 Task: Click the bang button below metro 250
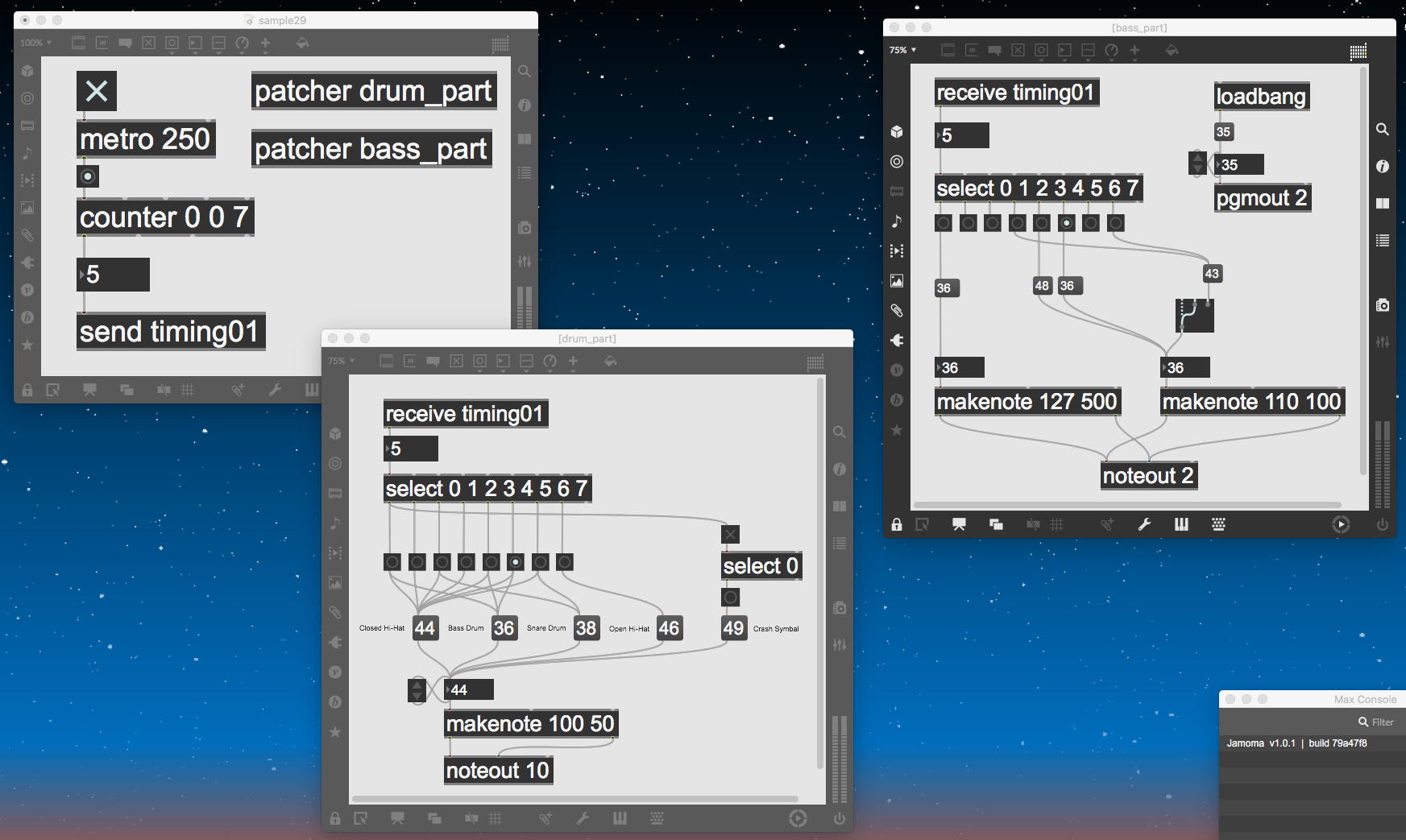[88, 176]
